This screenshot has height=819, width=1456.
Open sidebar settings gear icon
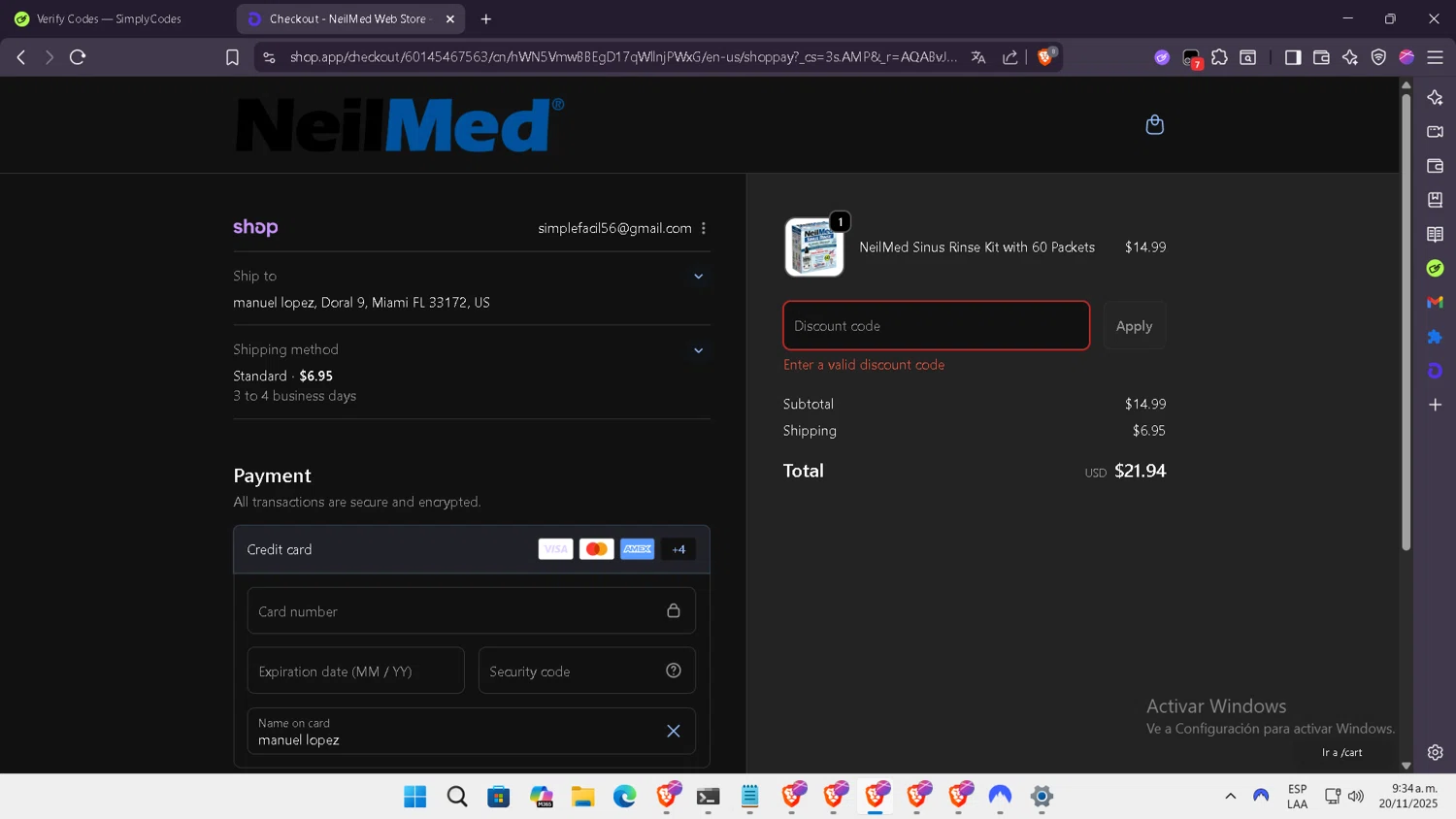coord(1436,752)
